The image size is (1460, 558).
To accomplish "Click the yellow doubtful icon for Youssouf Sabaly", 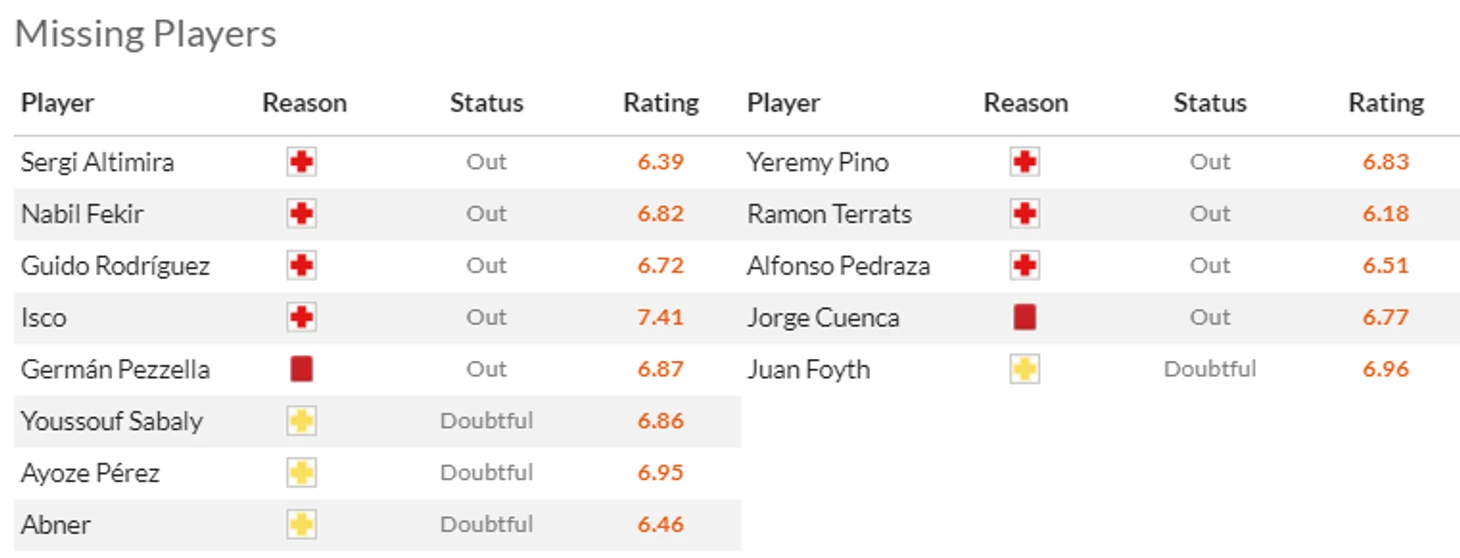I will point(302,422).
